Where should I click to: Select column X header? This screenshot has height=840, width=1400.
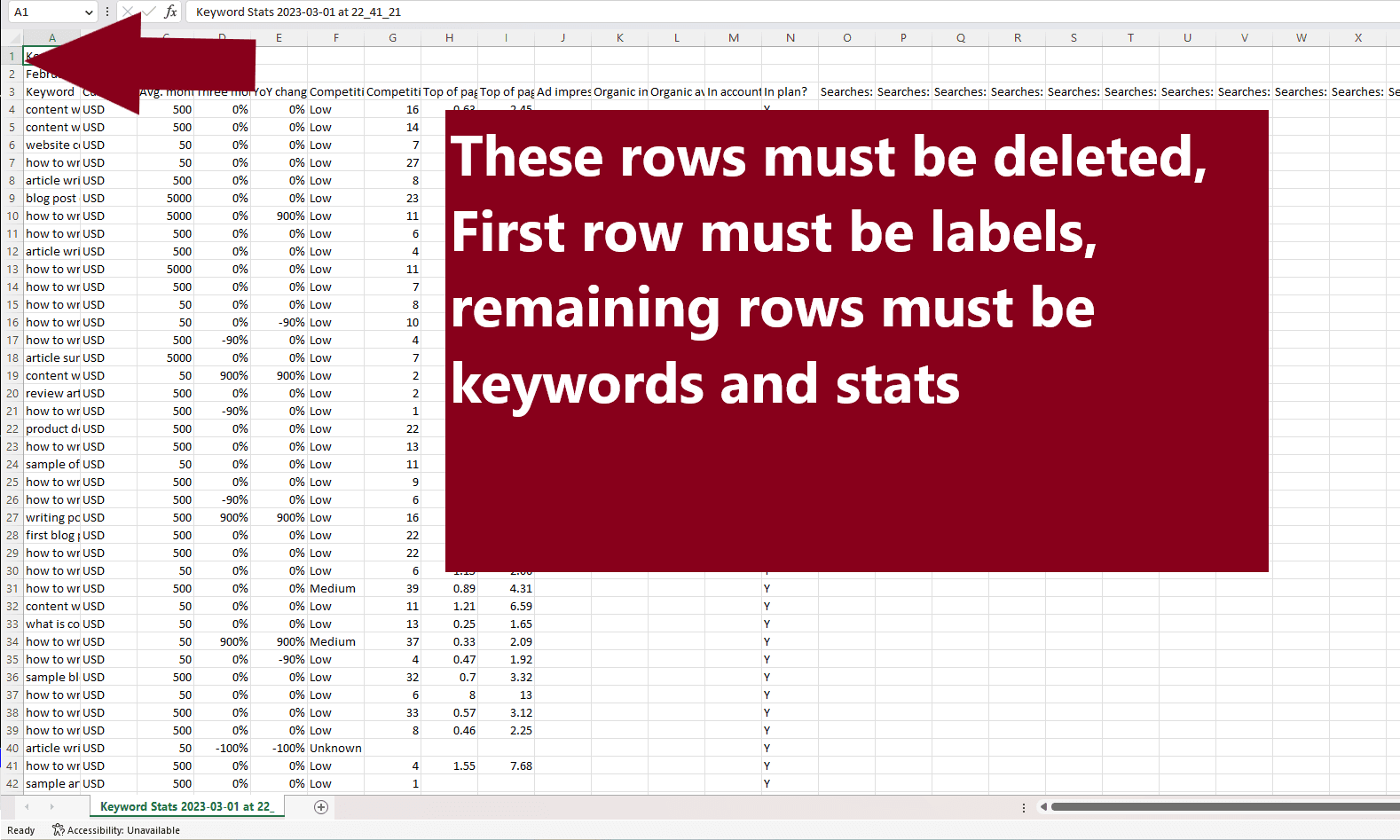tap(1357, 37)
